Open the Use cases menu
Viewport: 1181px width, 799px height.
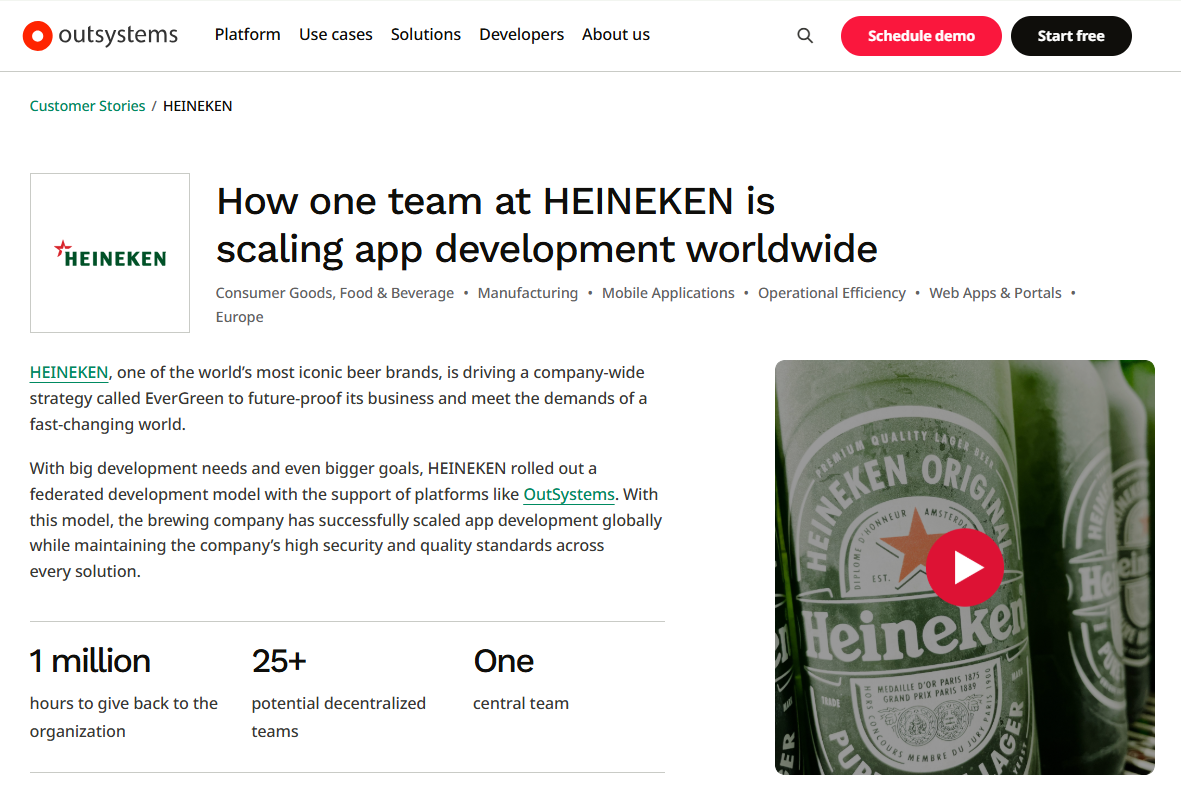coord(335,34)
